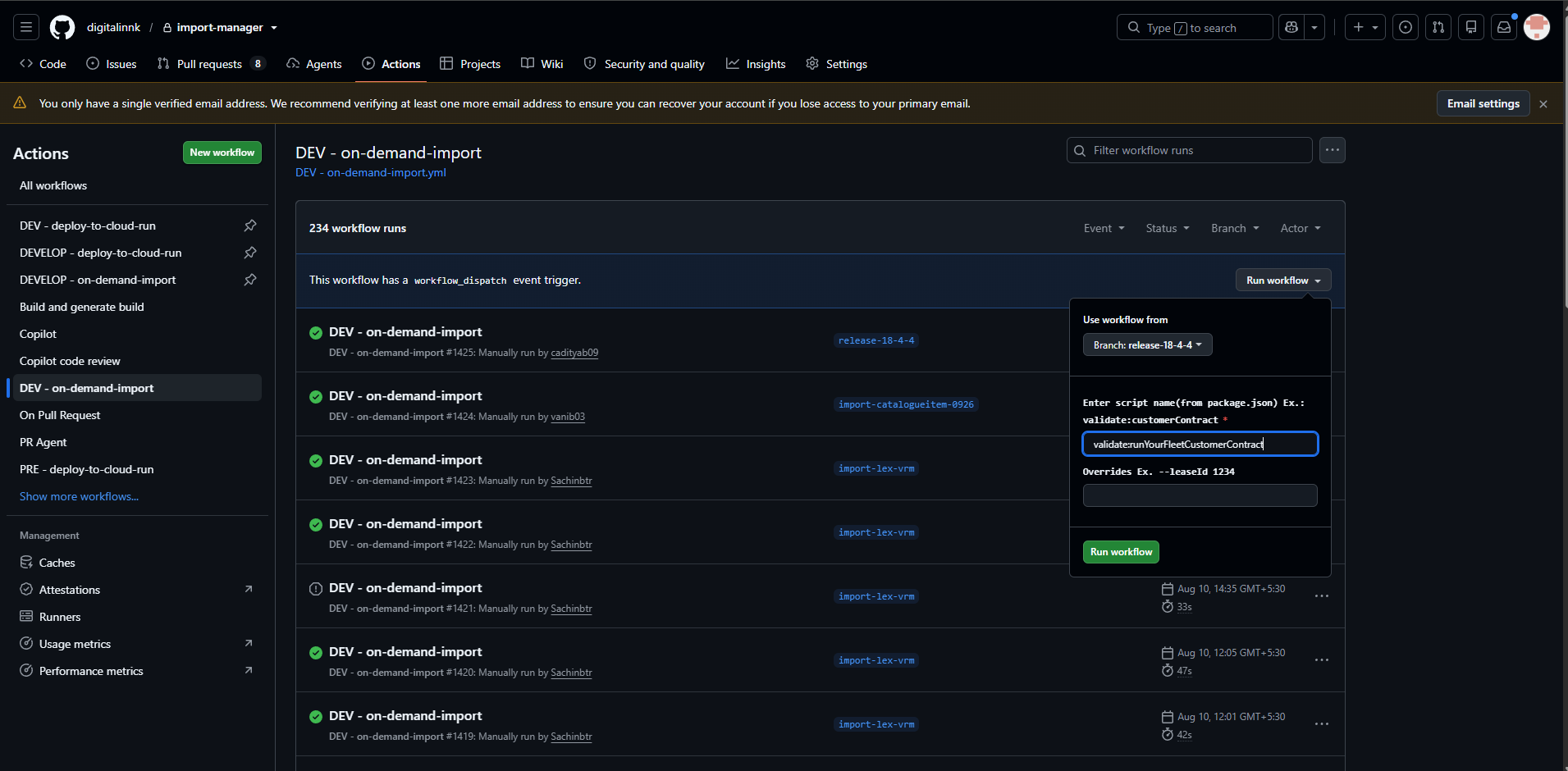This screenshot has height=771, width=1568.
Task: Click the pull requests icon in header
Action: [x=1438, y=27]
